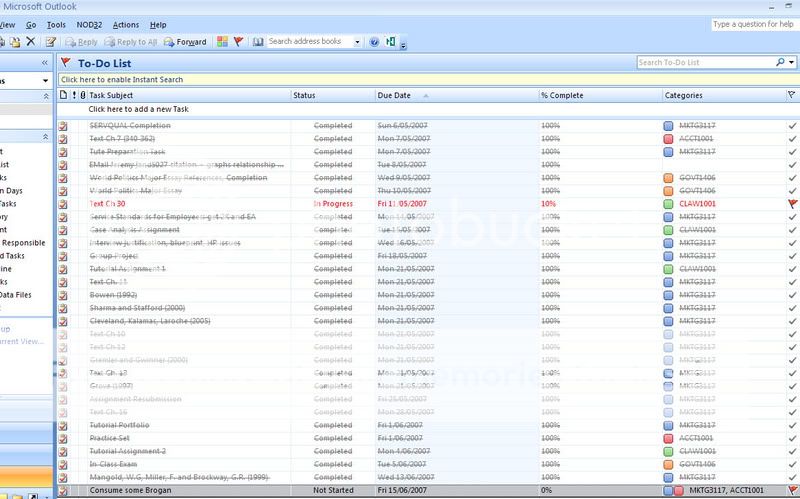The height and width of the screenshot is (499, 800).
Task: Click the task icon for Bowen (1992)
Action: 63,295
